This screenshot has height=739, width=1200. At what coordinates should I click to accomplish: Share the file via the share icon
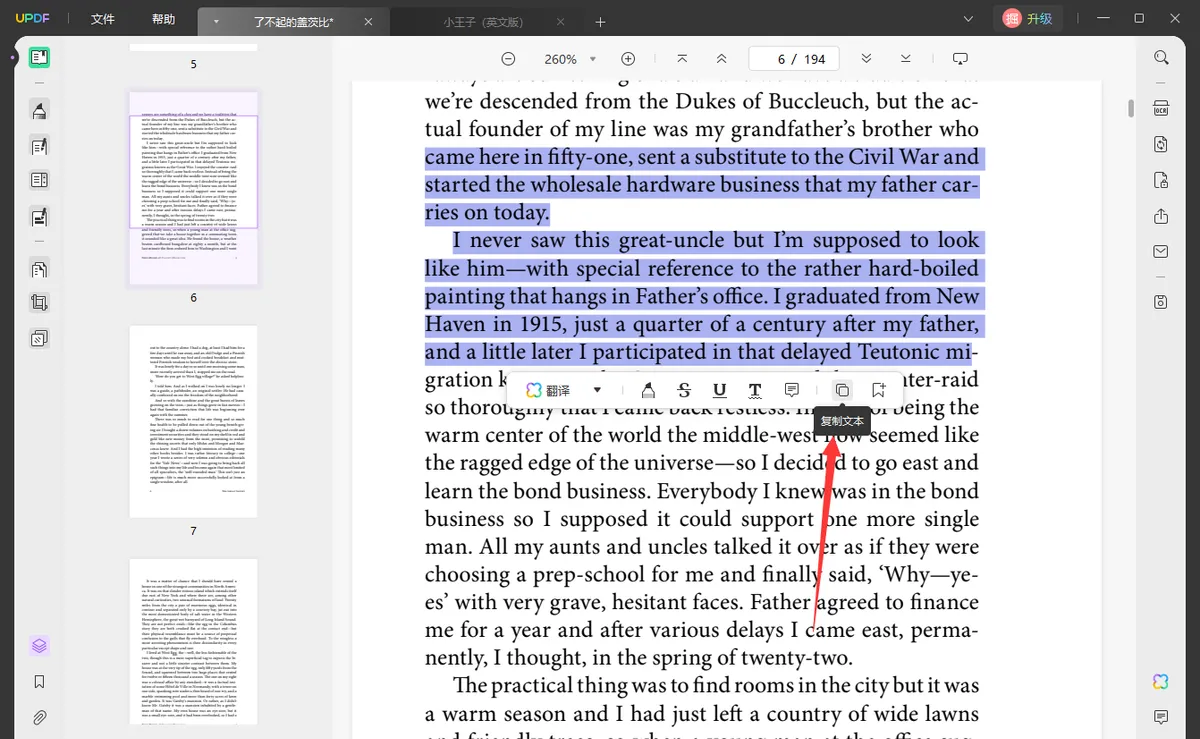pyautogui.click(x=1161, y=216)
